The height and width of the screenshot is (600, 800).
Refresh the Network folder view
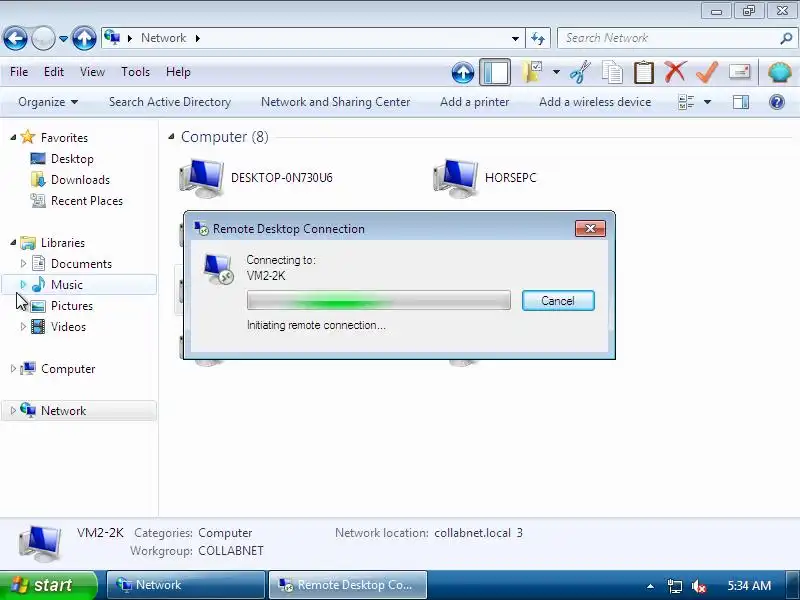[538, 38]
